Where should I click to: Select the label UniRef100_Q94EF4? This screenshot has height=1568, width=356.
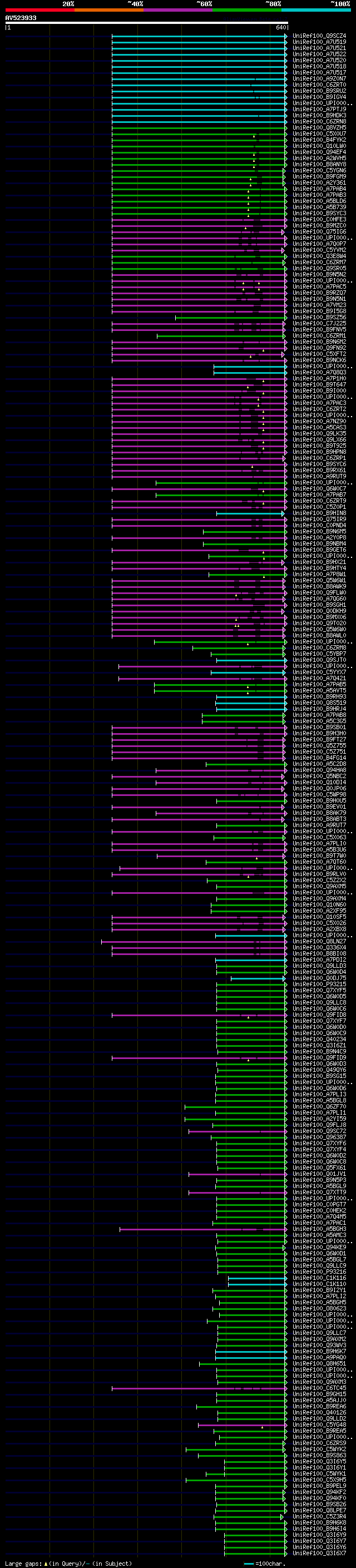click(319, 152)
